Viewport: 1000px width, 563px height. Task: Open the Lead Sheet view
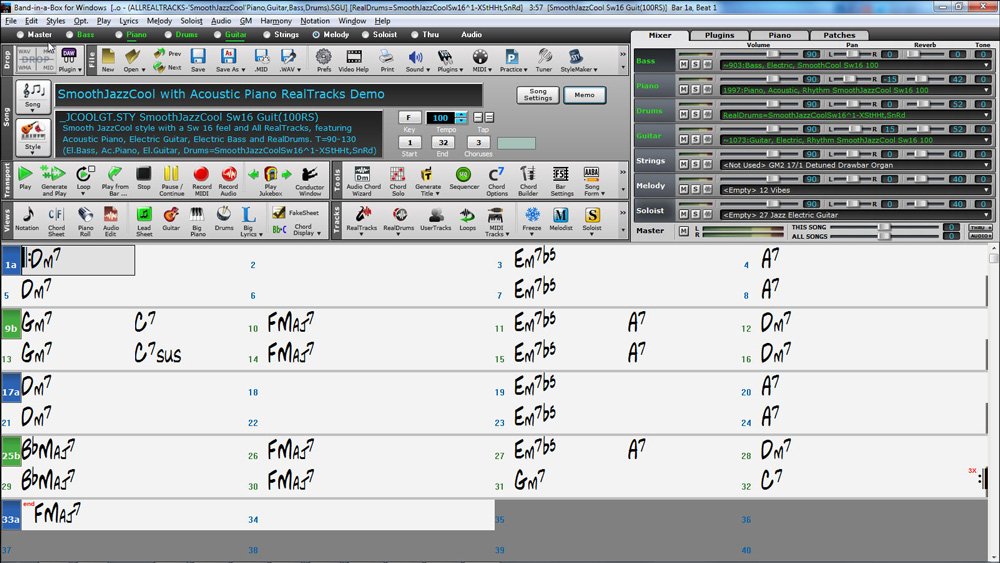(x=144, y=221)
